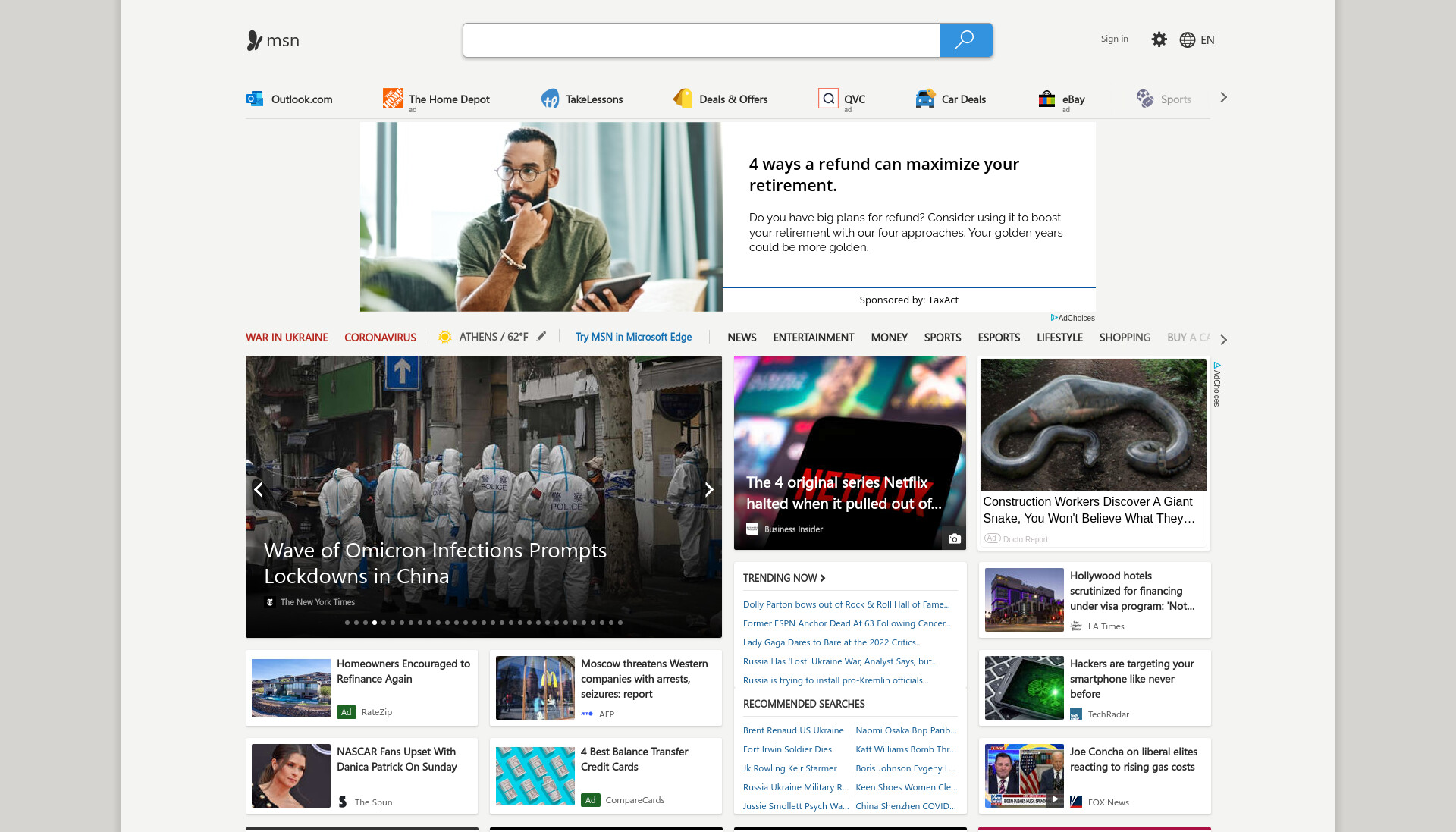Select the last carousel indicator dot
1456x832 pixels.
click(x=620, y=623)
